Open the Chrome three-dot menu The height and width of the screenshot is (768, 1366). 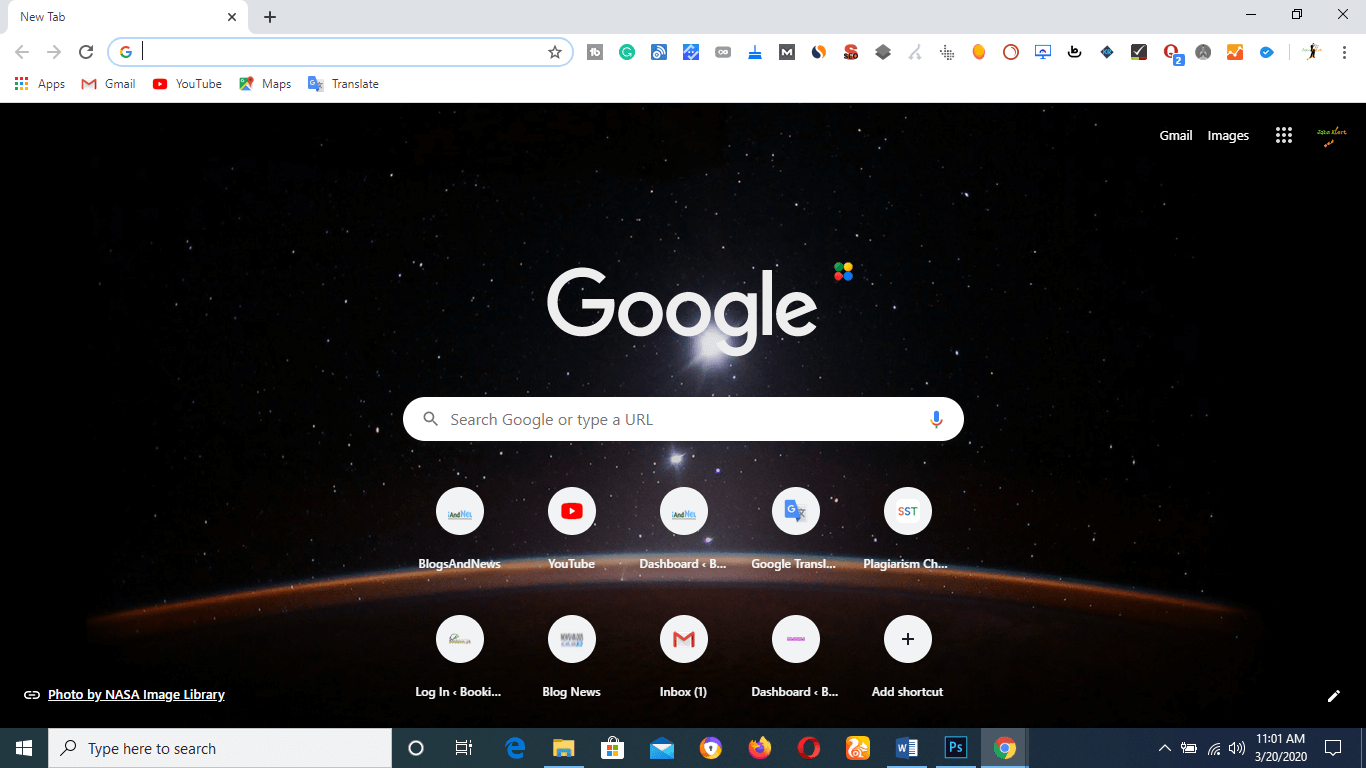coord(1345,52)
